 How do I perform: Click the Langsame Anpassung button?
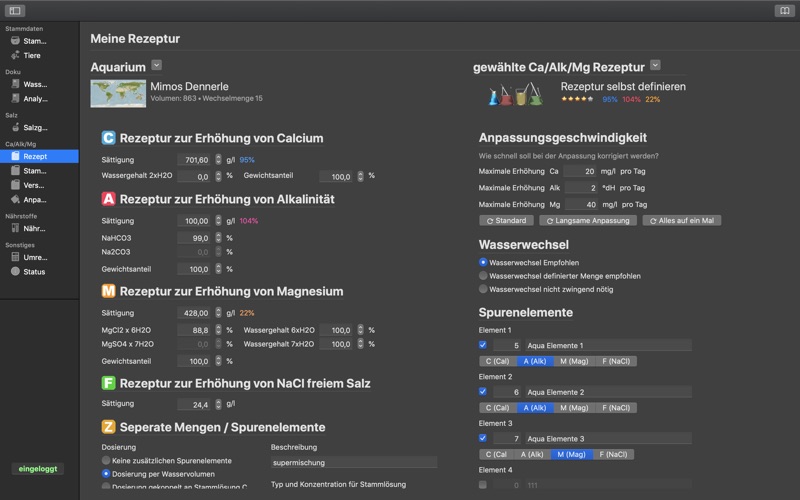(x=588, y=220)
